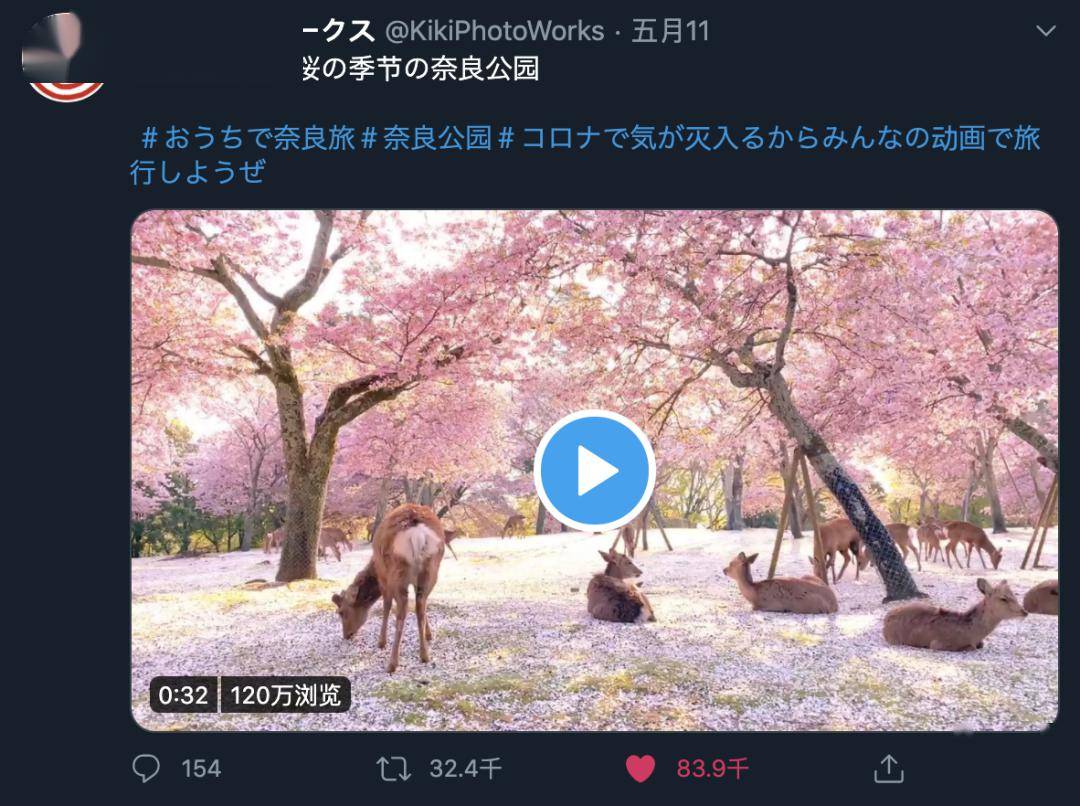Screen dimensions: 1080x806
Task: Click the 0:32 video duration badge
Action: coord(183,695)
